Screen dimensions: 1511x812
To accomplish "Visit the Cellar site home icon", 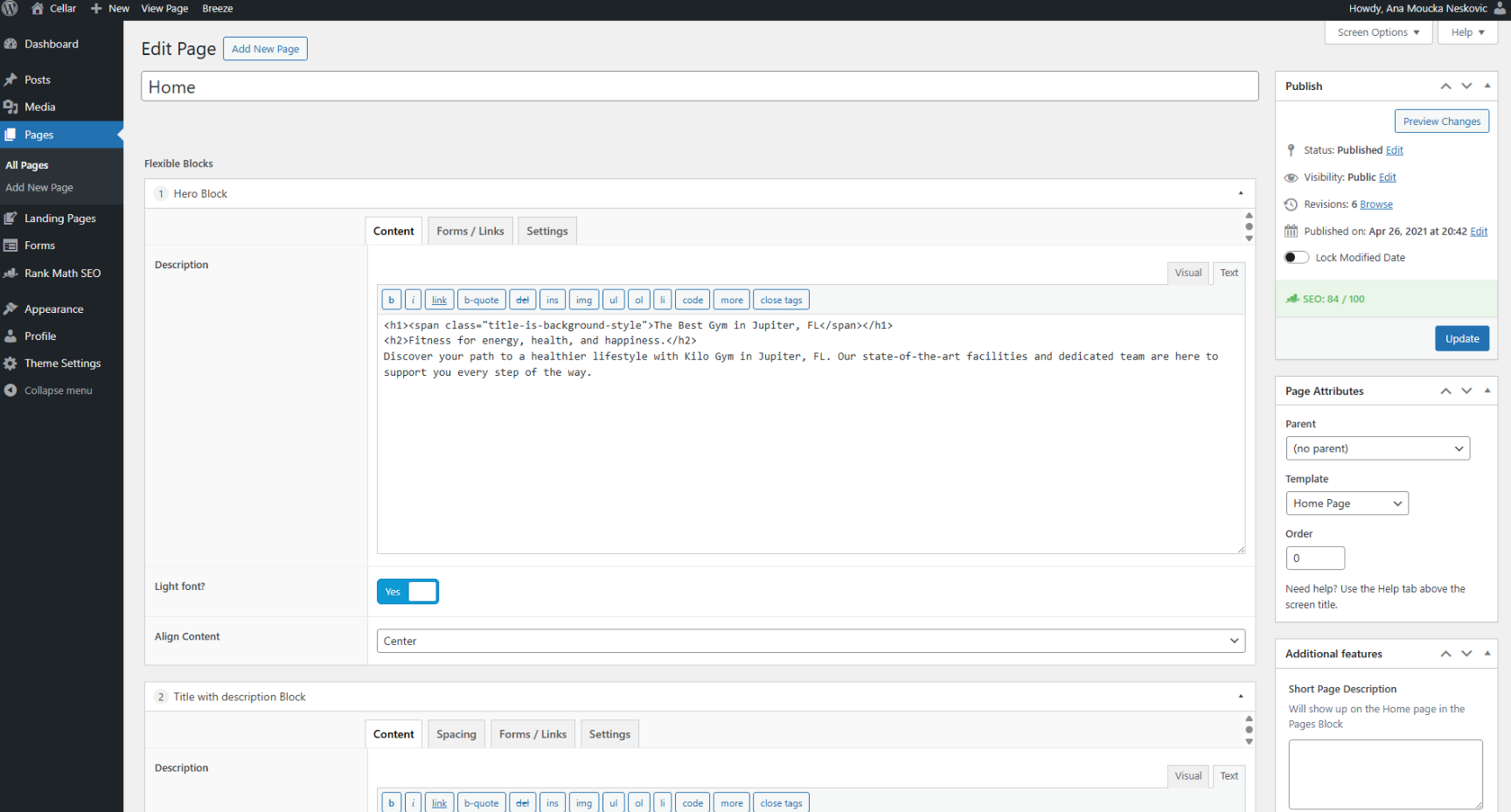I will pos(38,9).
